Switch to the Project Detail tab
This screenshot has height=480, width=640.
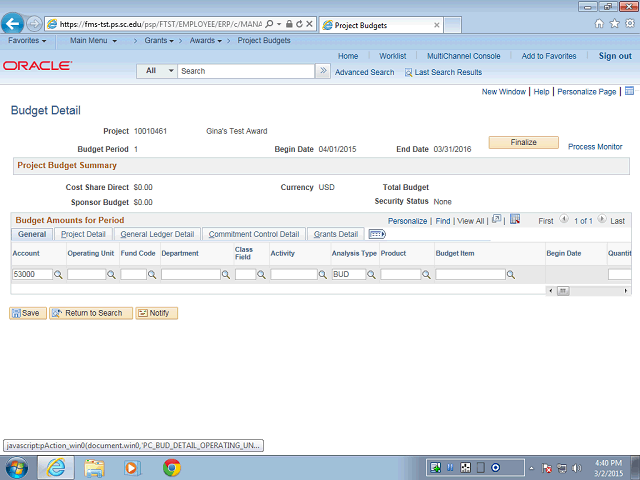point(83,234)
